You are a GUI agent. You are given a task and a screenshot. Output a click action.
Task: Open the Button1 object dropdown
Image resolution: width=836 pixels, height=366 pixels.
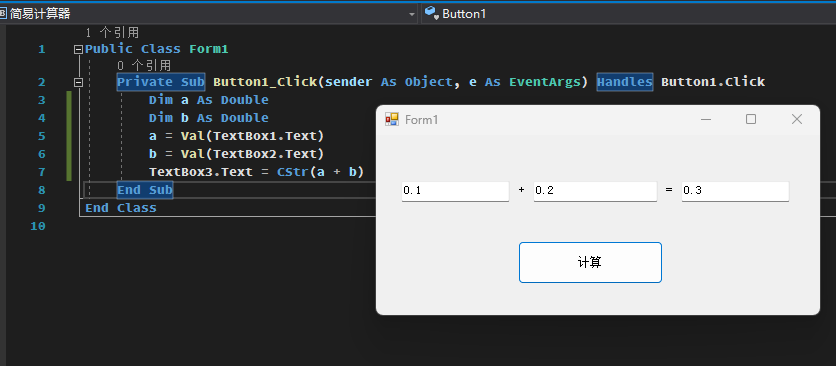click(x=629, y=13)
